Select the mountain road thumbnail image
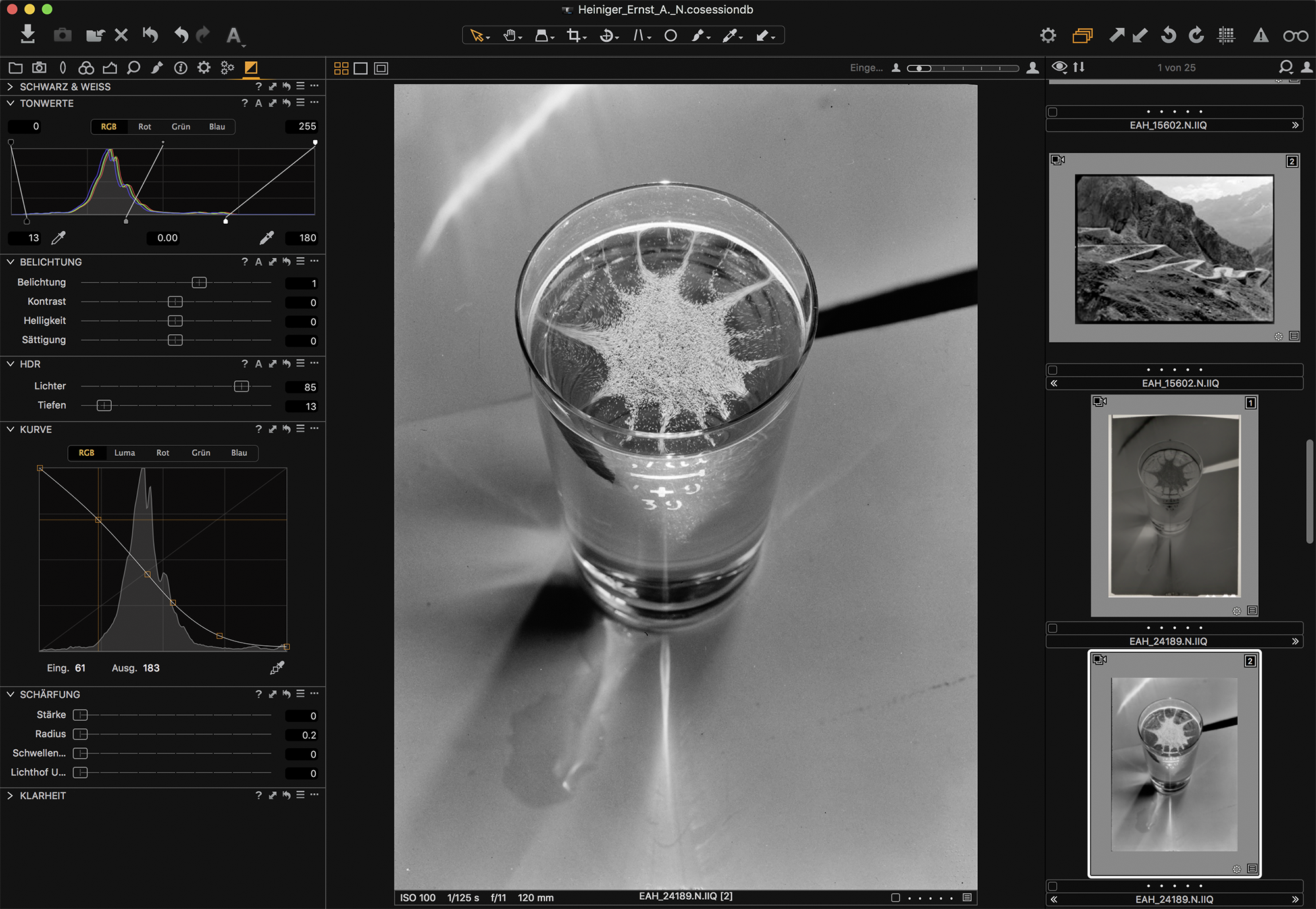Screen dimensions: 1316x909 [1174, 249]
